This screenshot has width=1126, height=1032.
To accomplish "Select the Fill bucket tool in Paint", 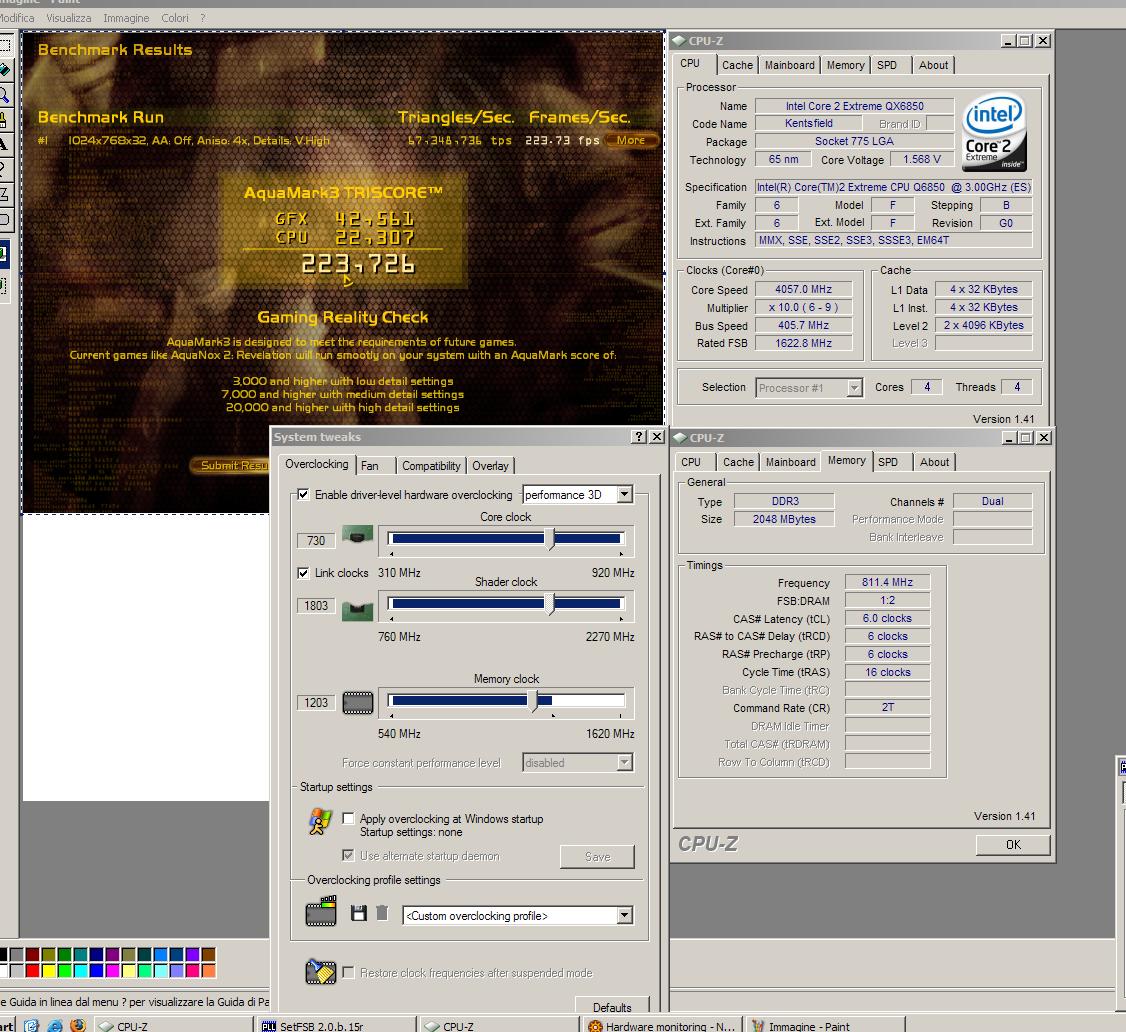I will coord(4,70).
